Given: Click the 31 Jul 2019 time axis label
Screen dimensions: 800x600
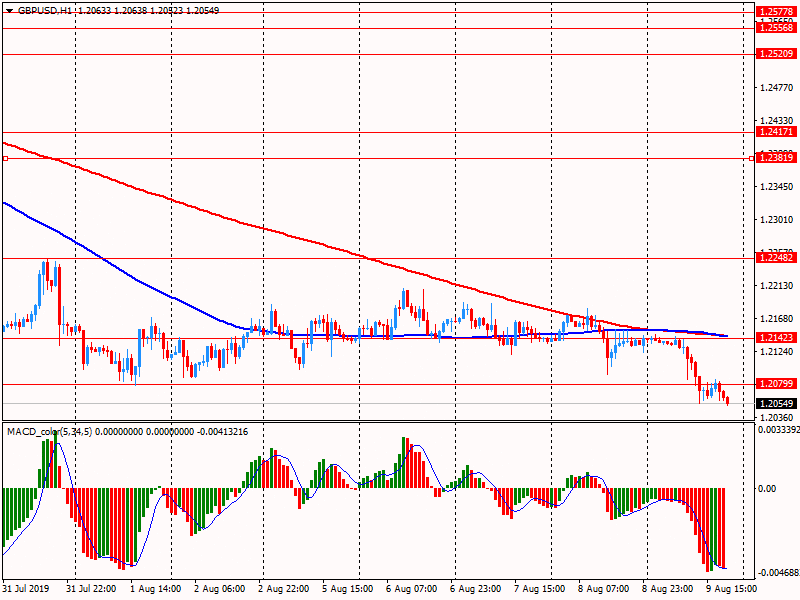Looking at the screenshot, I should (27, 589).
